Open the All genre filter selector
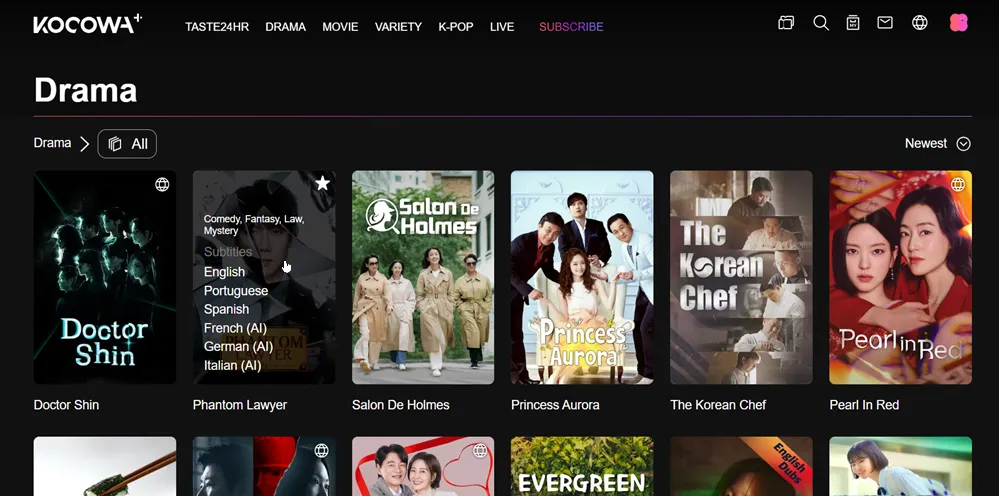Image resolution: width=999 pixels, height=496 pixels. [127, 144]
